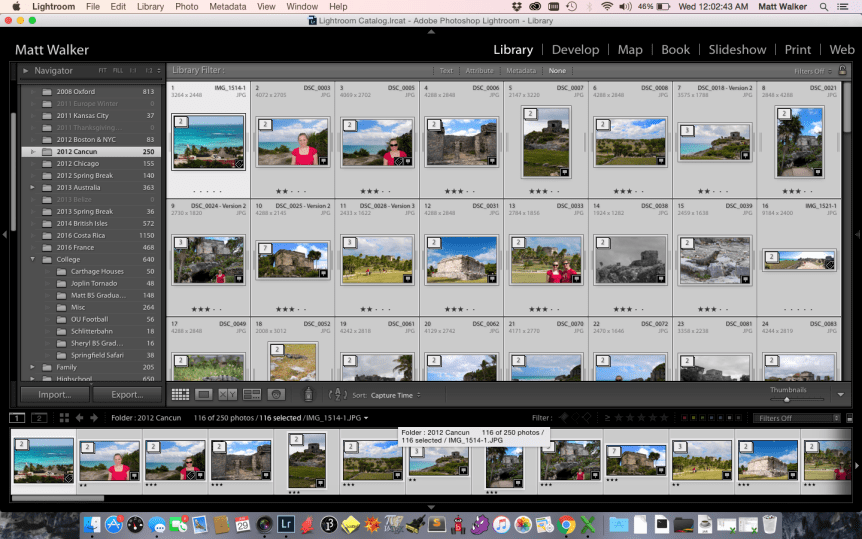Open Time Machine menu bar icon

(x=572, y=7)
